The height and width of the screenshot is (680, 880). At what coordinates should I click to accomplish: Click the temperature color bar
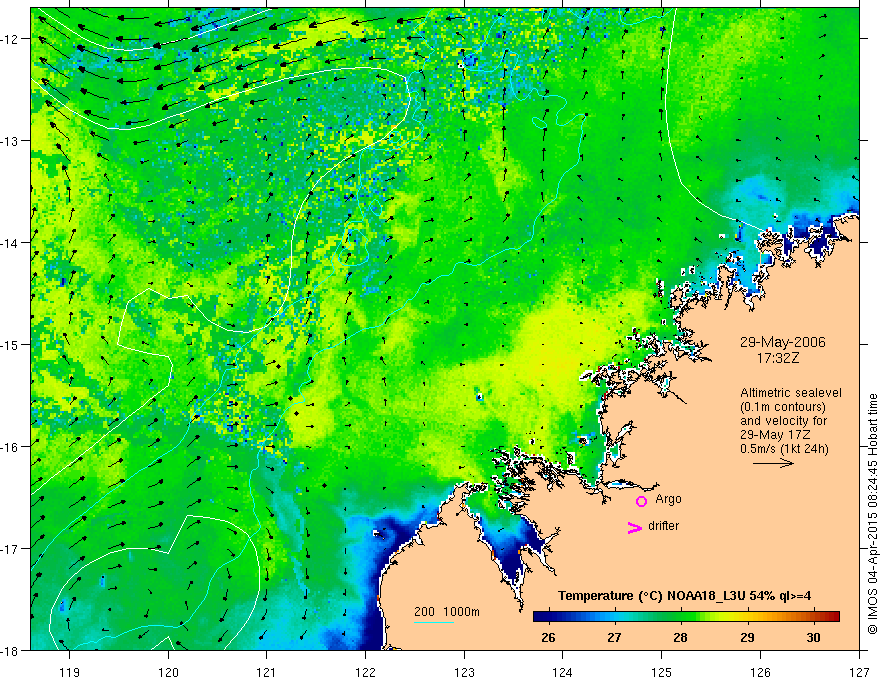pos(686,617)
